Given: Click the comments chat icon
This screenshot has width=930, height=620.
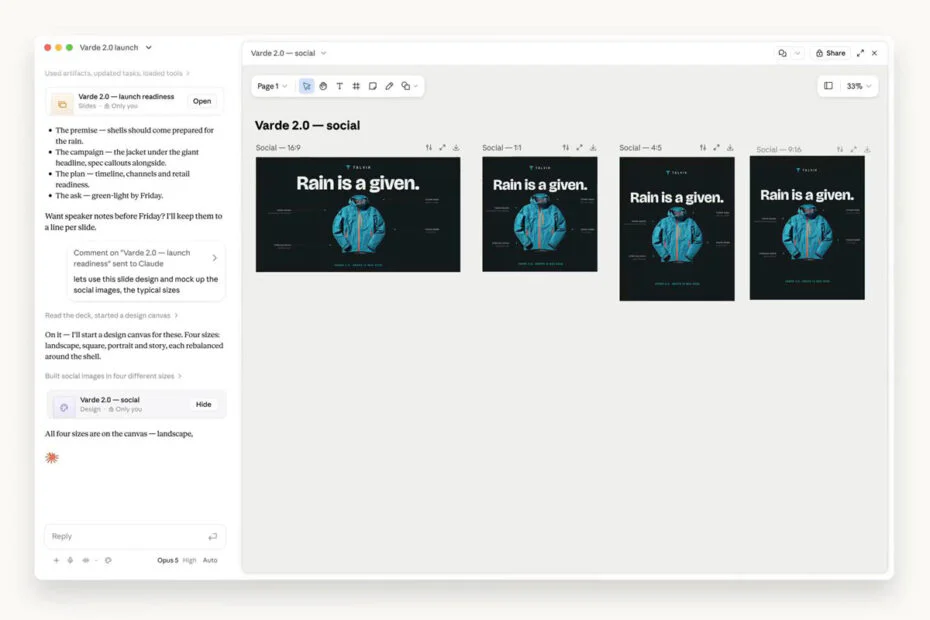Looking at the screenshot, I should coord(782,53).
